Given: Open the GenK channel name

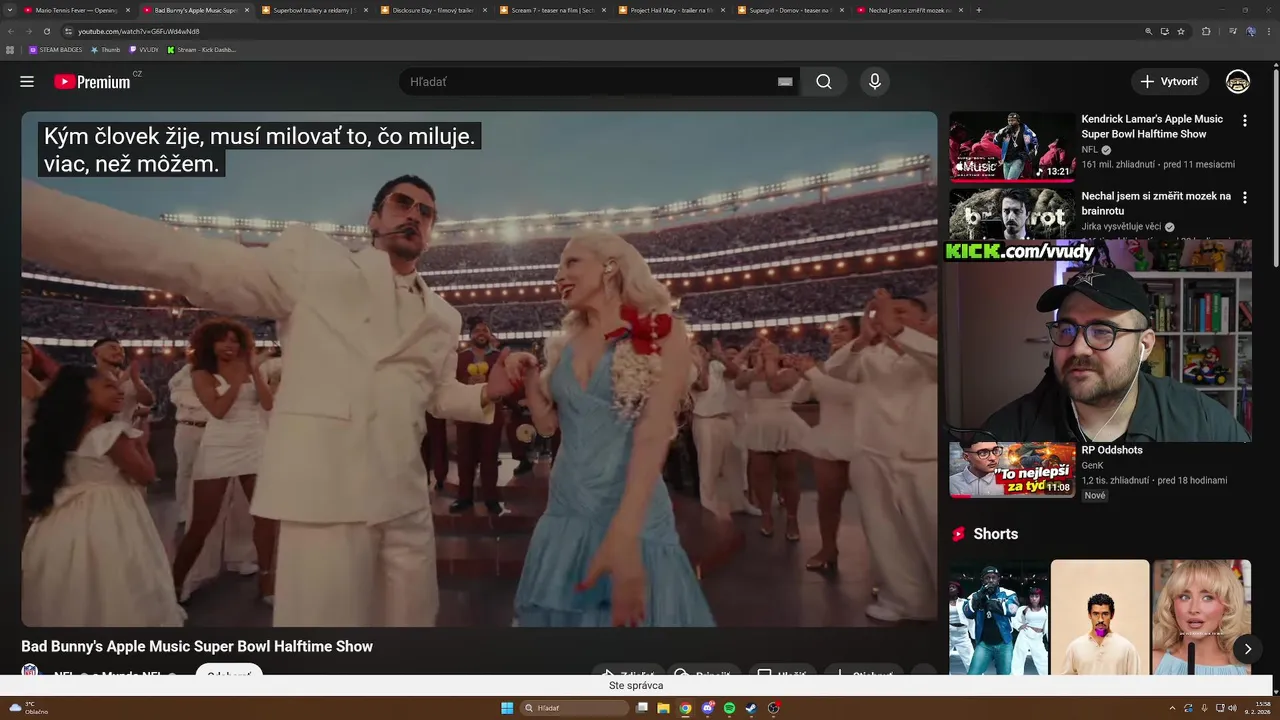Looking at the screenshot, I should pyautogui.click(x=1092, y=466).
